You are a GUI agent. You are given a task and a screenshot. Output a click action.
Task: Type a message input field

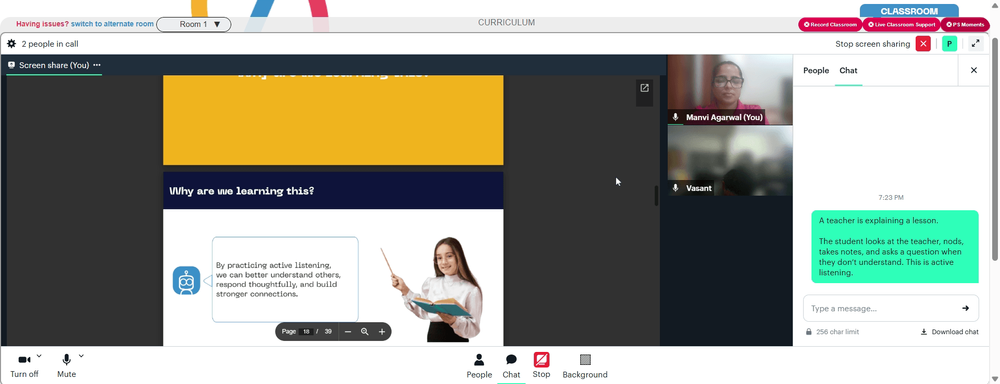[x=883, y=308]
